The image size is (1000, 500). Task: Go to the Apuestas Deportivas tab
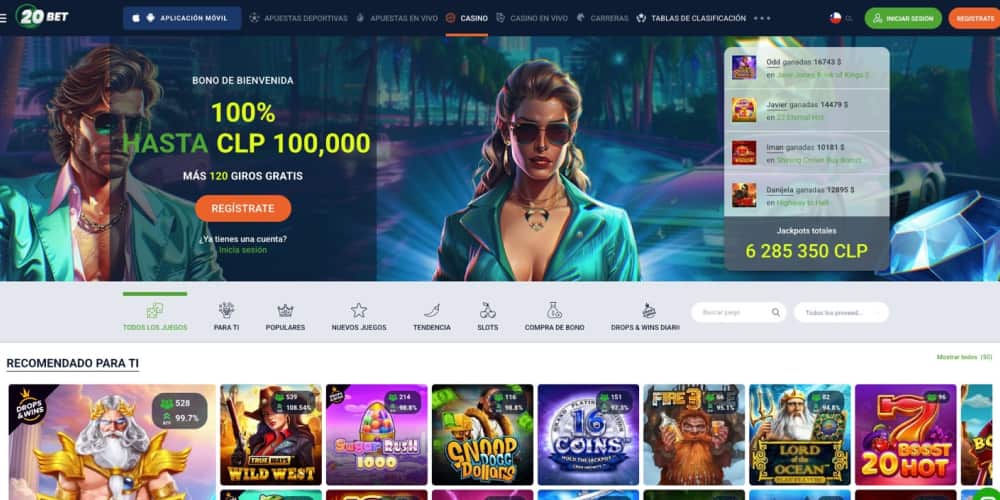298,18
